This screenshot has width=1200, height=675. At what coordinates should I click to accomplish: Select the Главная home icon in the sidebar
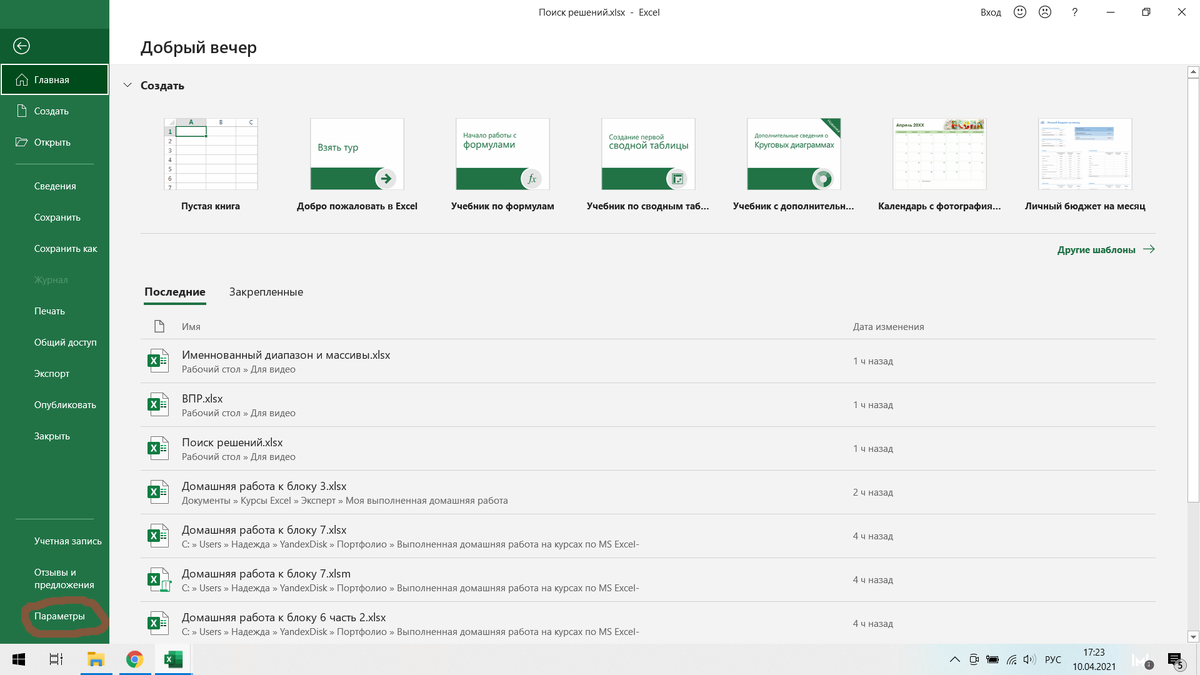22,80
